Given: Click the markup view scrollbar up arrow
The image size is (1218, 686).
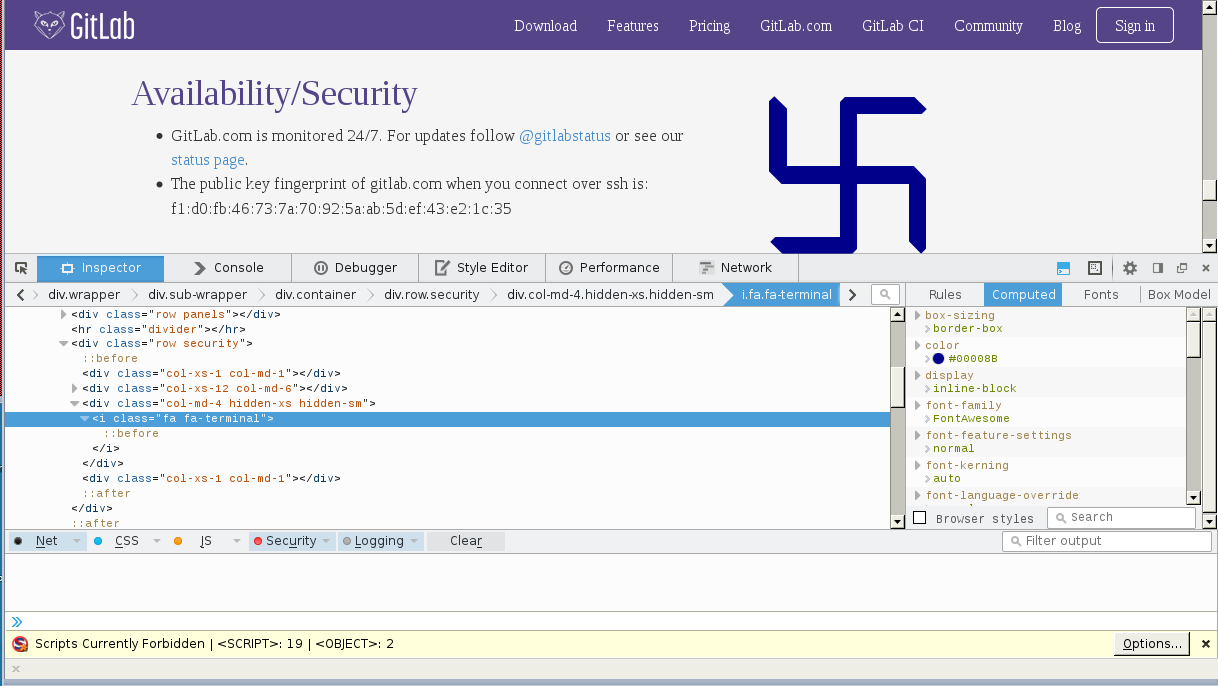Looking at the screenshot, I should (x=897, y=314).
